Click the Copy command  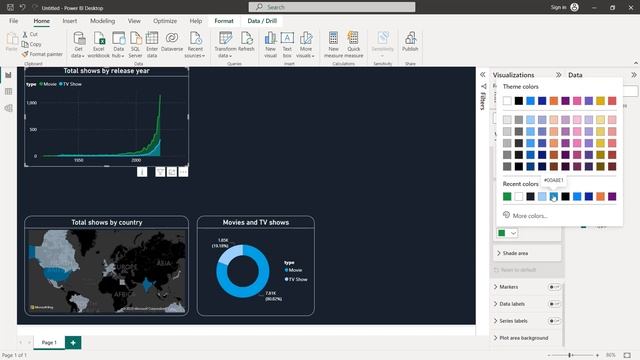coord(32,44)
